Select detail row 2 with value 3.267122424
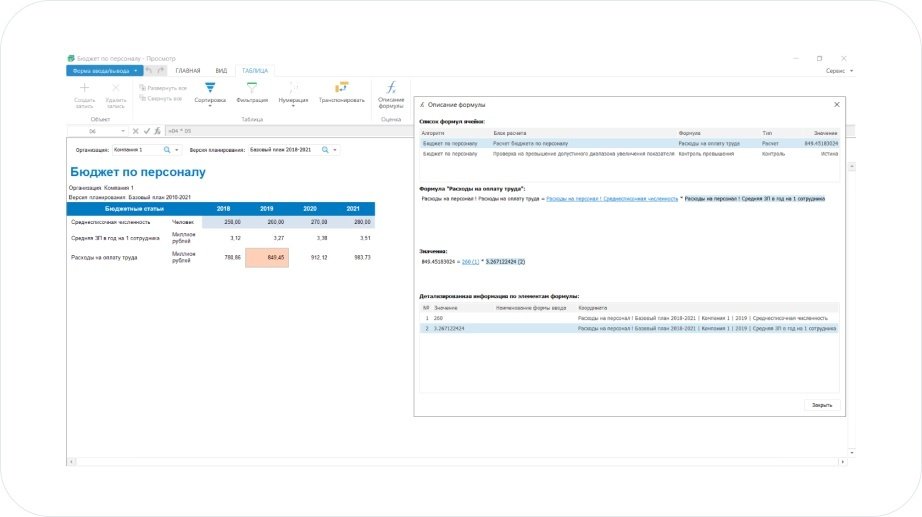 pyautogui.click(x=630, y=329)
